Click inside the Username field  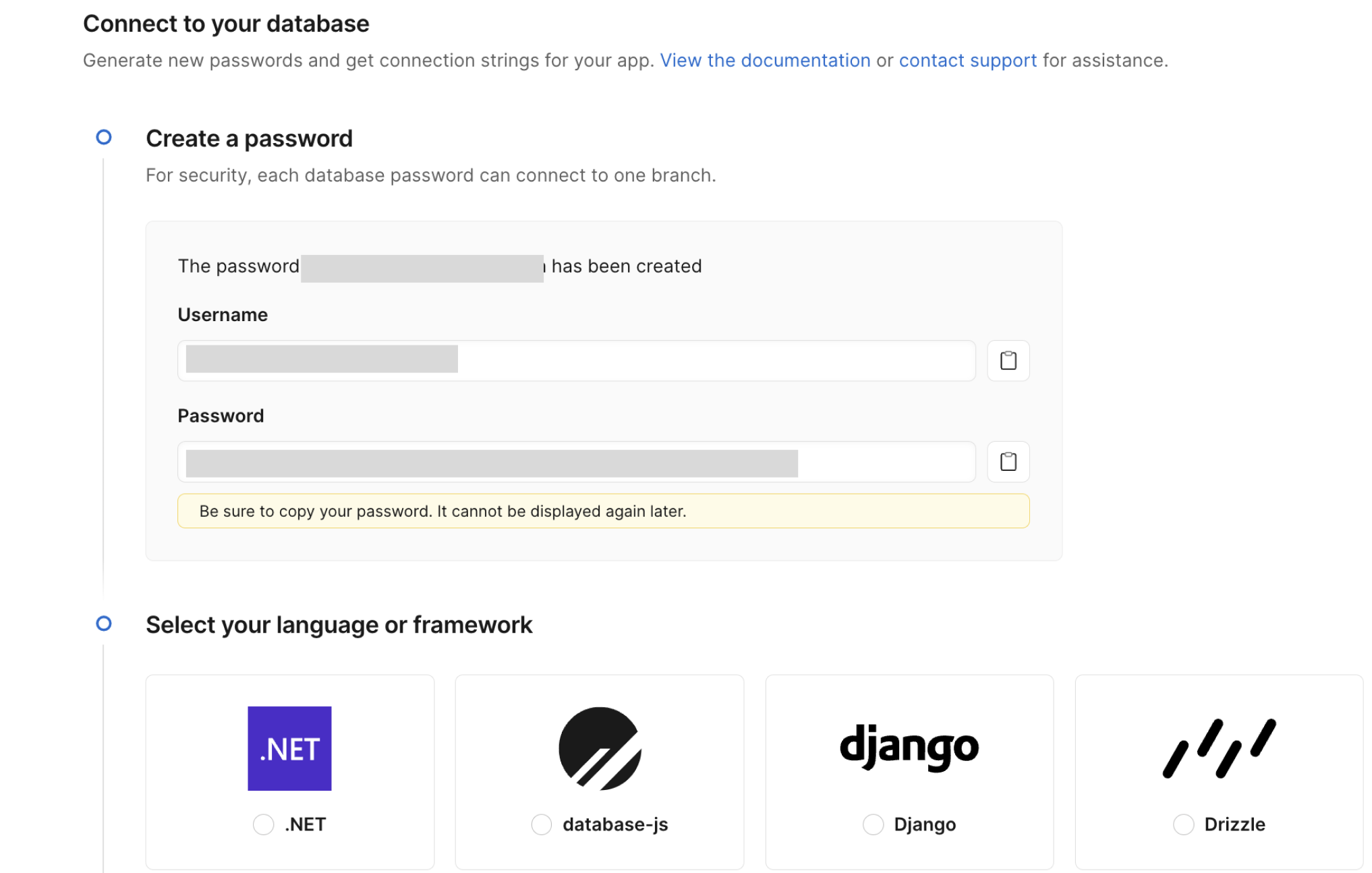click(577, 361)
